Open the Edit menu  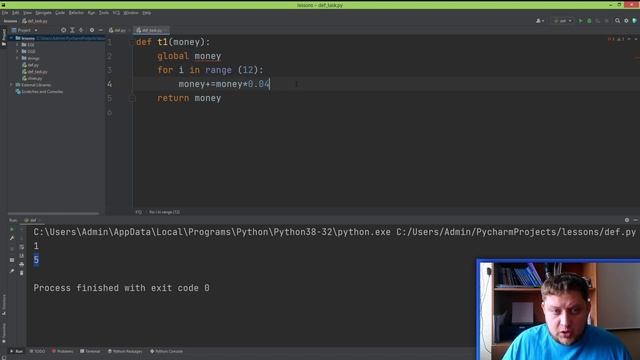point(16,13)
